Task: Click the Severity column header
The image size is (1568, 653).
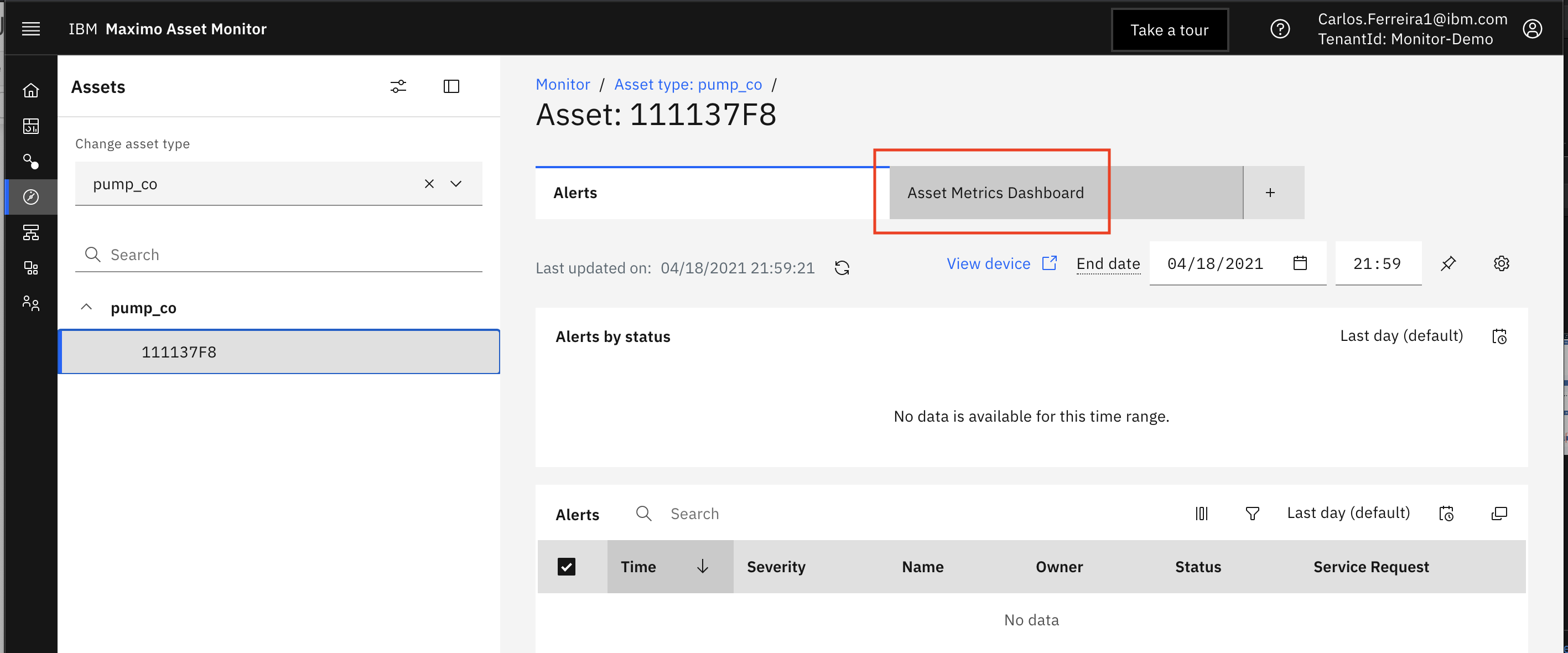Action: click(776, 567)
